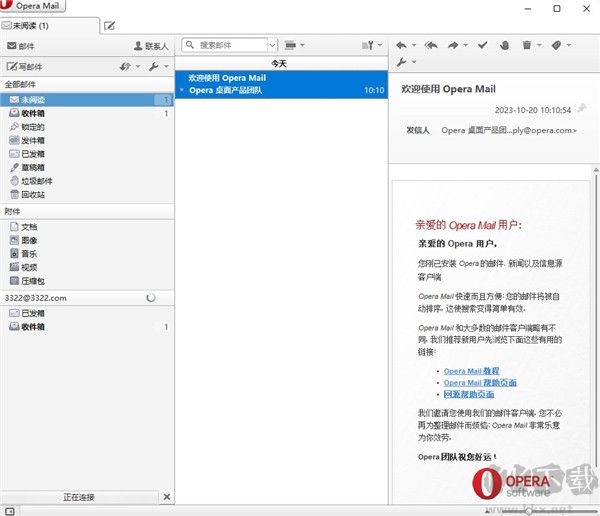Expand the label tag dropdown arrow

[569, 45]
